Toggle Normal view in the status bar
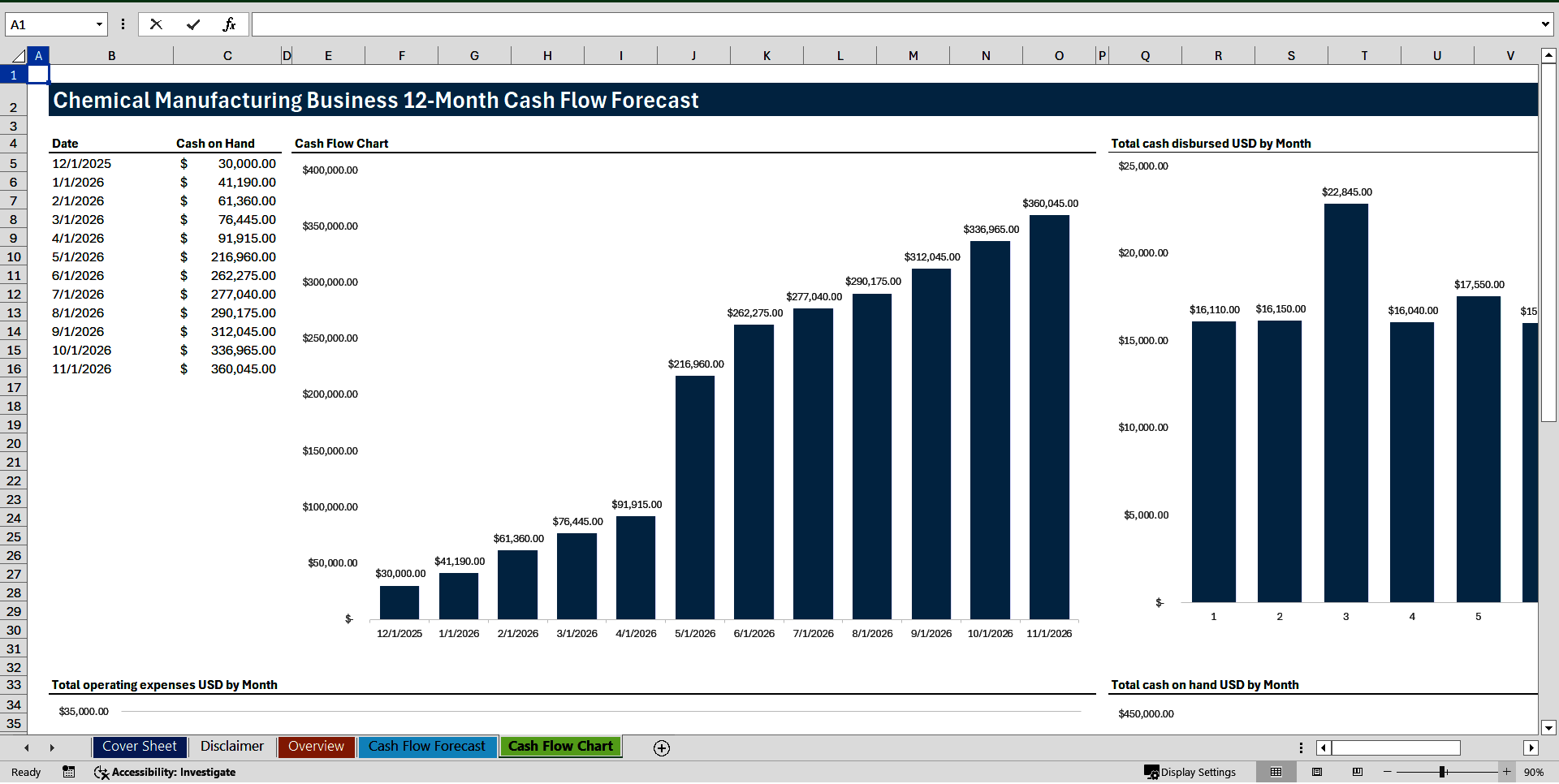The height and width of the screenshot is (784, 1559). [1276, 772]
